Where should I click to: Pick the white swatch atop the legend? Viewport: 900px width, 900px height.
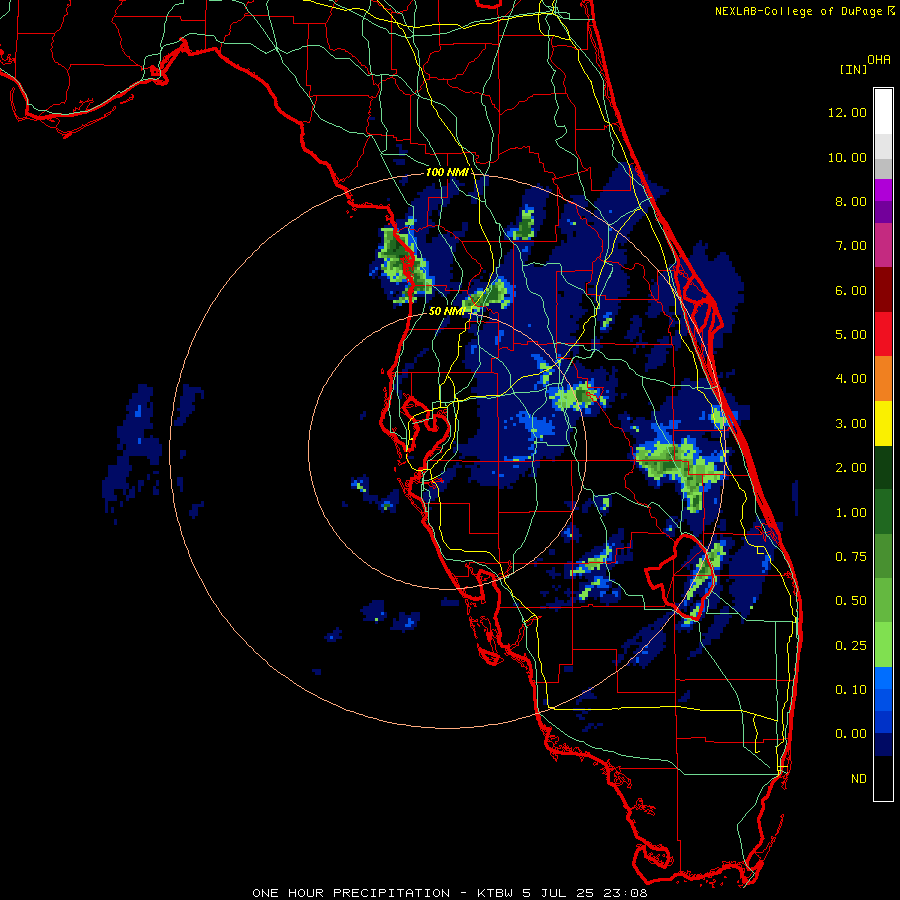[883, 112]
